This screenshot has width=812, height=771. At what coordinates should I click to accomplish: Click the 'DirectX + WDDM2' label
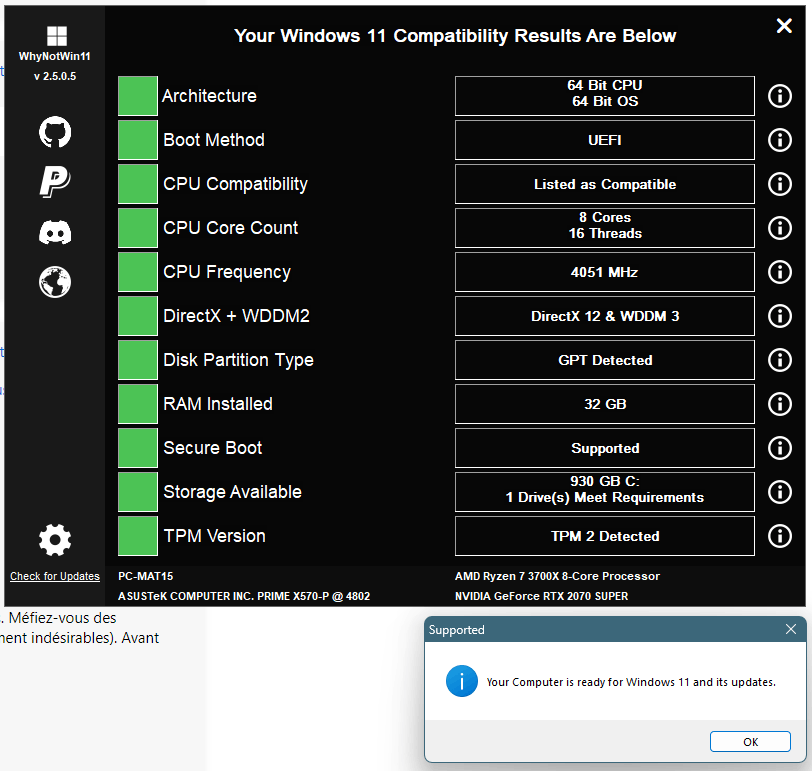(x=236, y=316)
